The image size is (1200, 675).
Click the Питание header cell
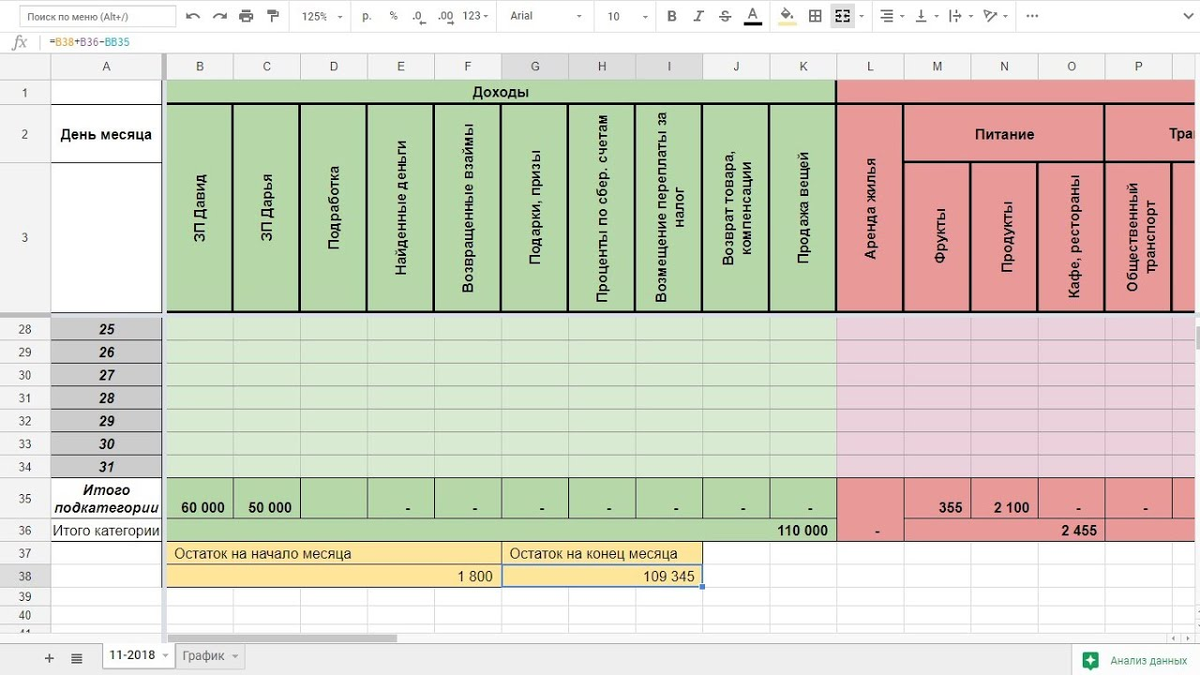tap(1004, 133)
